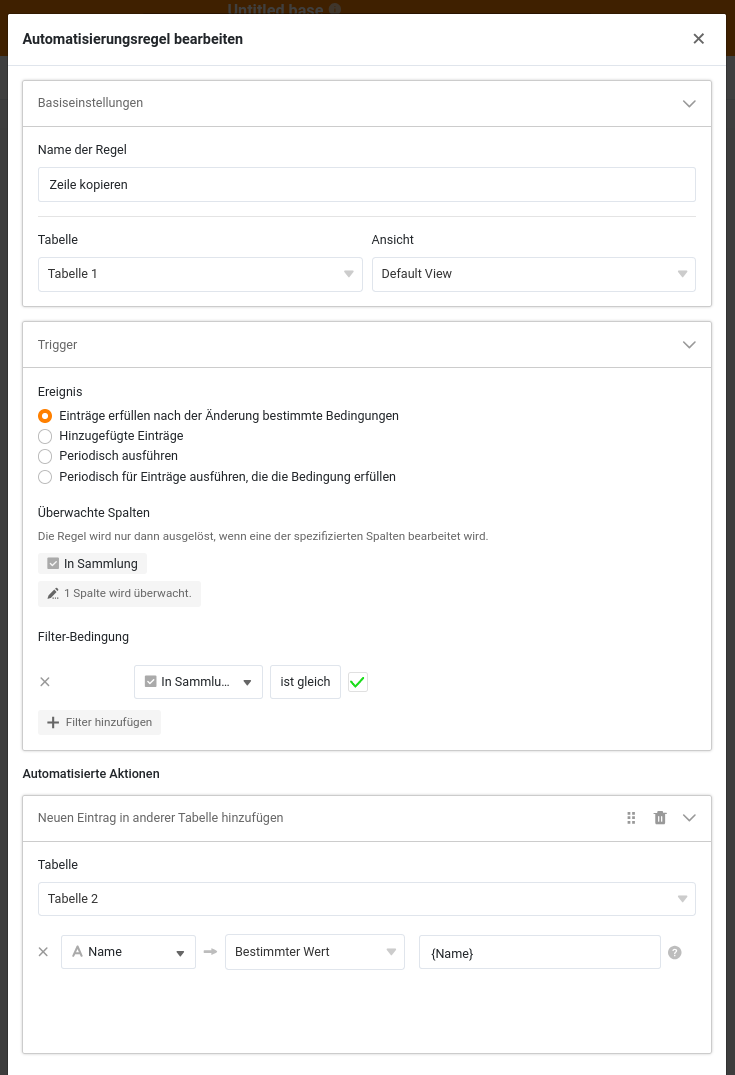Close the Automatisierungsregel bearbeiten dialog
The width and height of the screenshot is (735, 1075).
pyautogui.click(x=698, y=39)
